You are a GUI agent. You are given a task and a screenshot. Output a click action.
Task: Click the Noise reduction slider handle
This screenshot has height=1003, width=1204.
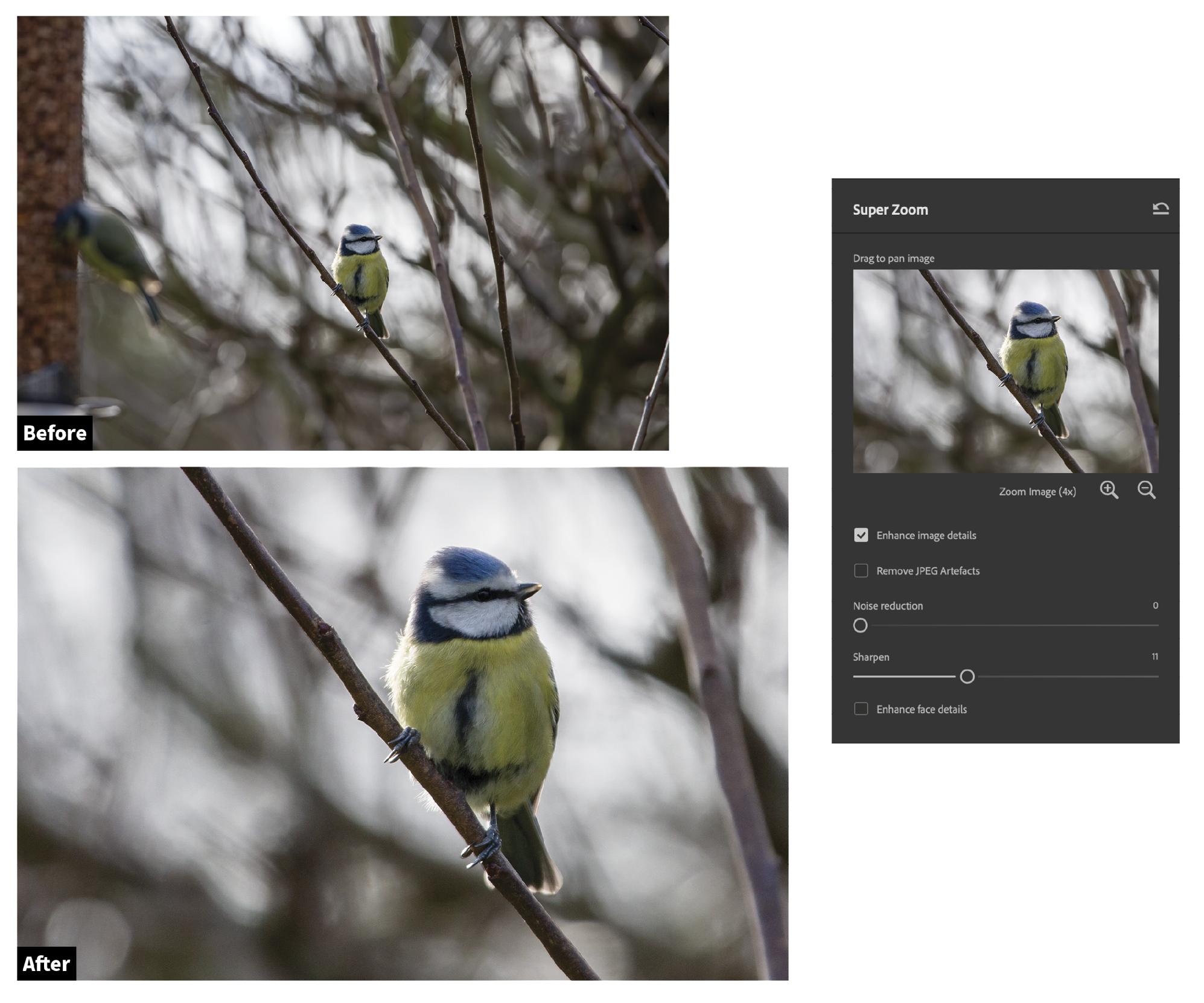point(860,626)
